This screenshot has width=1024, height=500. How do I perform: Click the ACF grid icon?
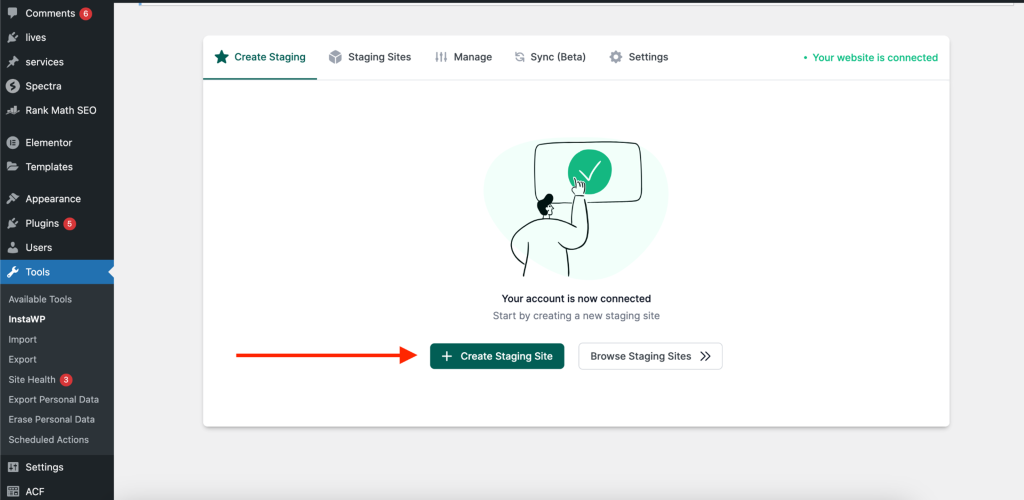coord(12,491)
